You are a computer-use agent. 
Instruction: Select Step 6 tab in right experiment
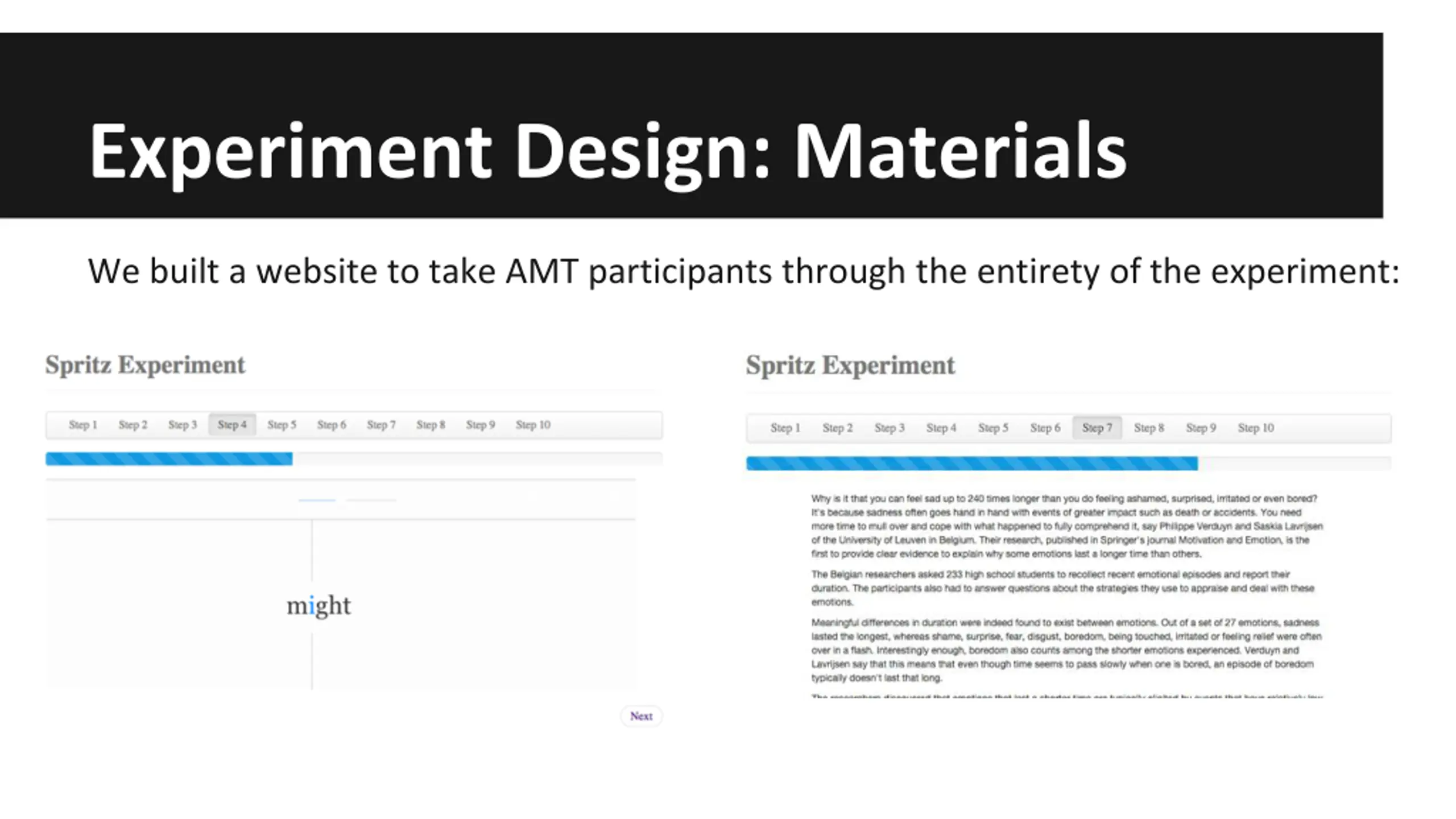1045,428
